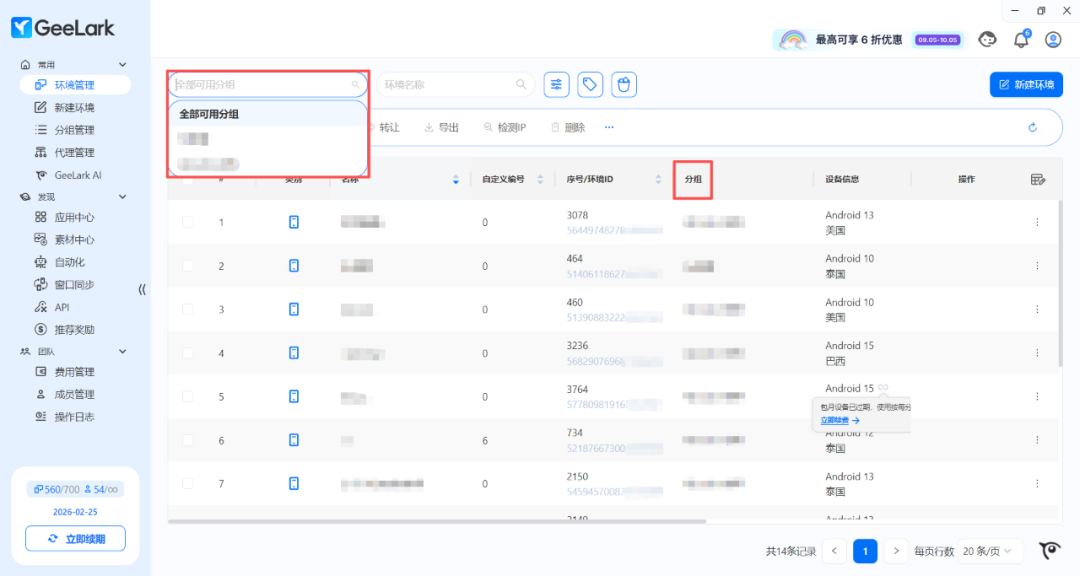Click 导出 in the action bar
The width and height of the screenshot is (1080, 576).
pyautogui.click(x=442, y=127)
